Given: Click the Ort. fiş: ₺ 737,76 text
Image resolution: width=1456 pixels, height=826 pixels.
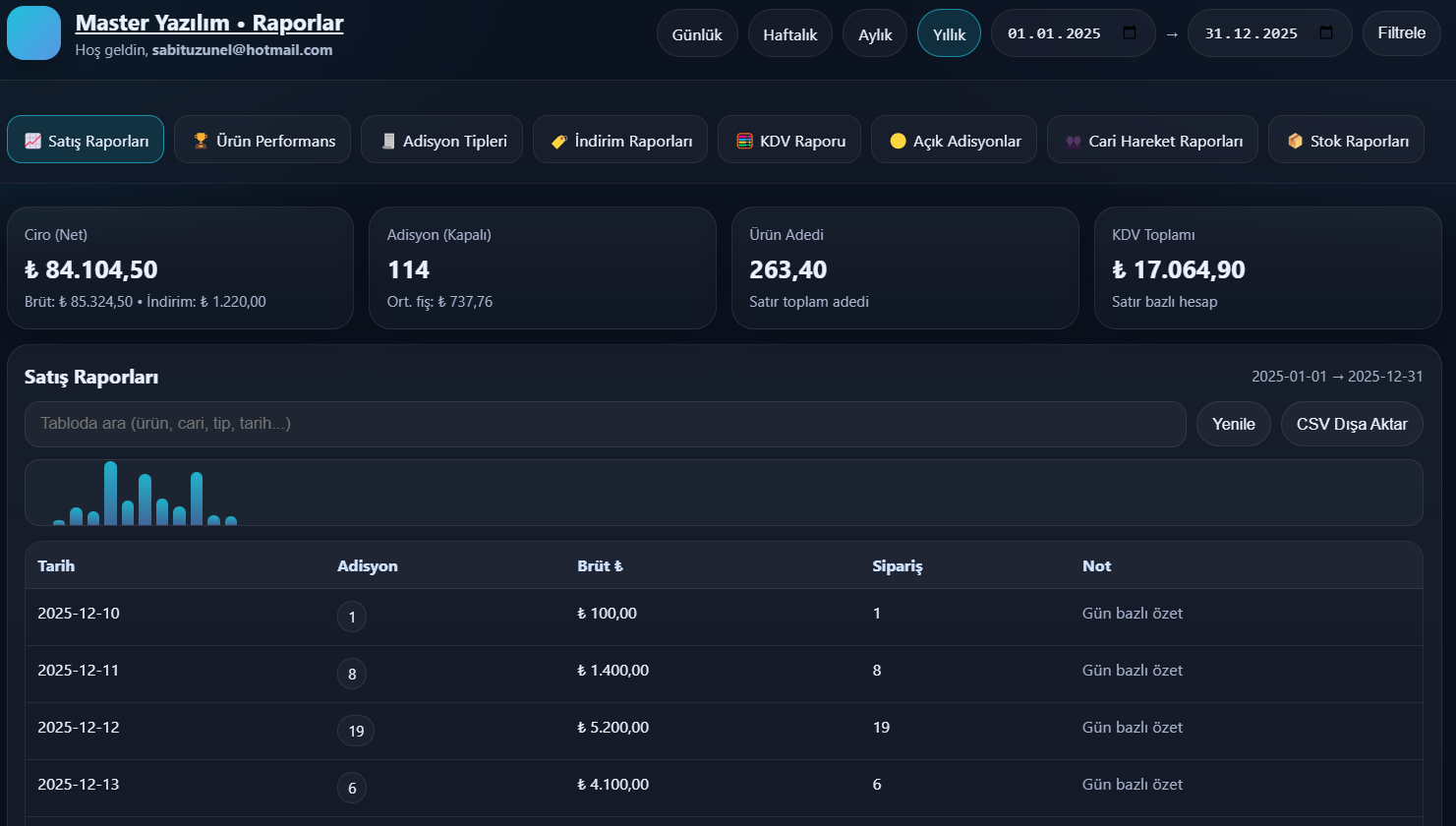Looking at the screenshot, I should click(439, 302).
